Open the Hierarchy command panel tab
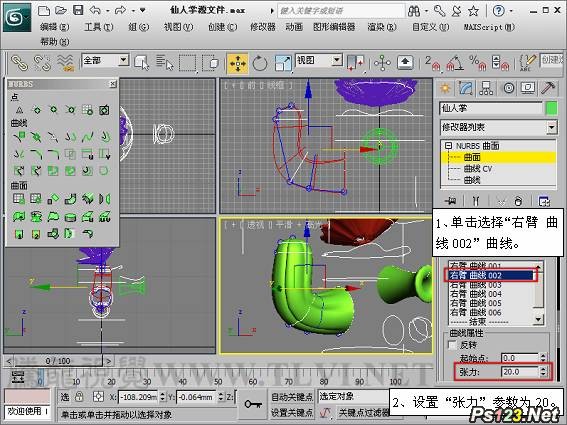 pyautogui.click(x=486, y=88)
